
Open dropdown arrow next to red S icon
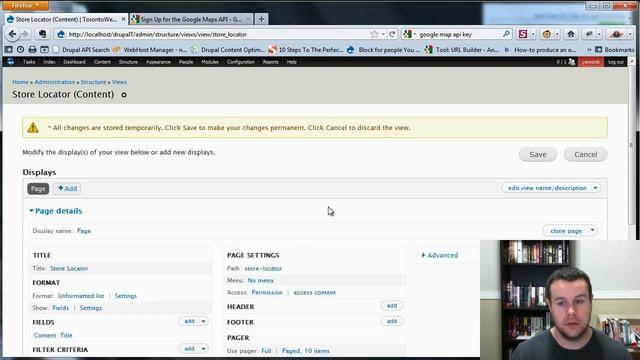pyautogui.click(x=533, y=34)
